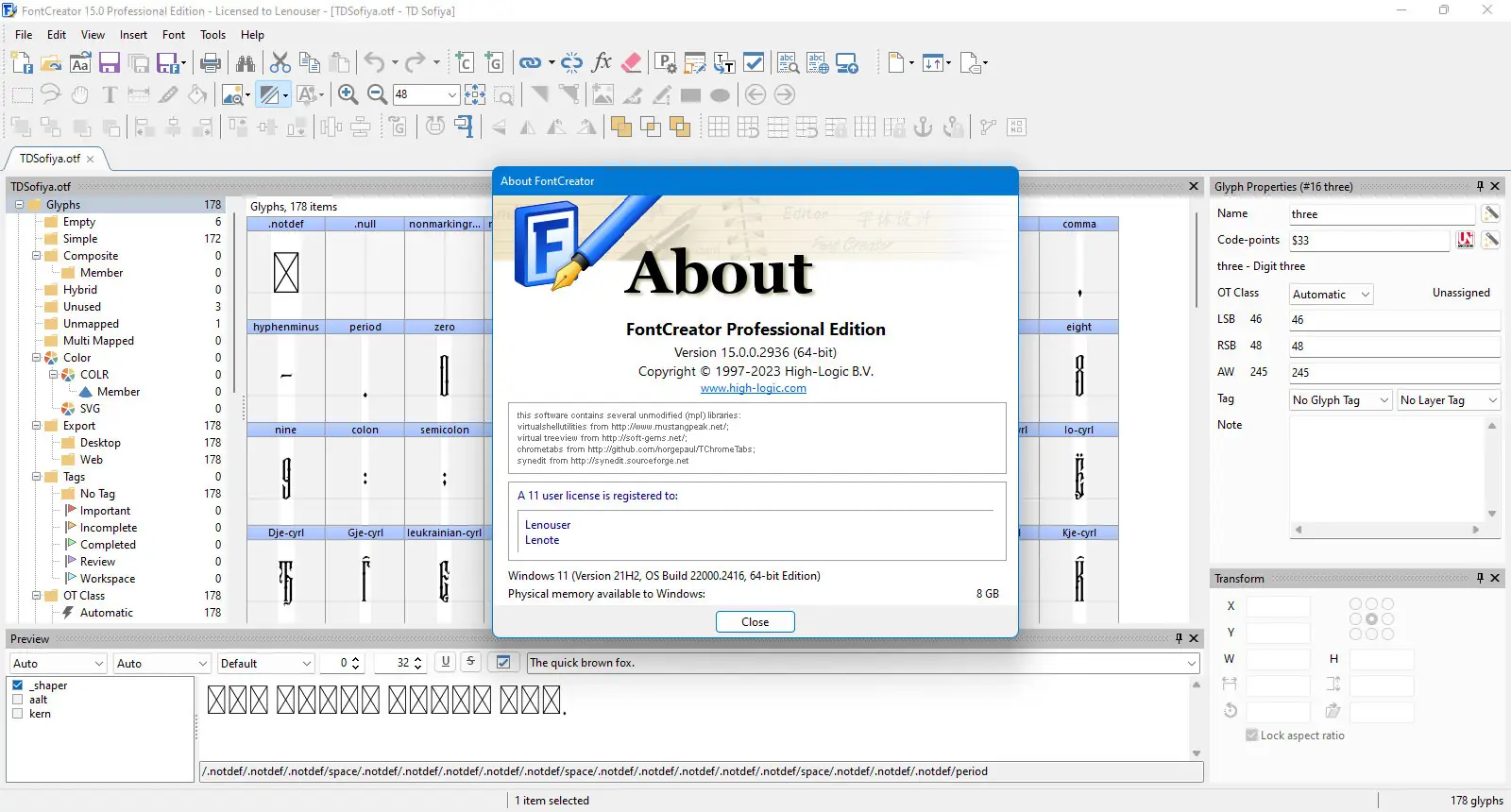Click the Name field containing three

[x=1382, y=214]
